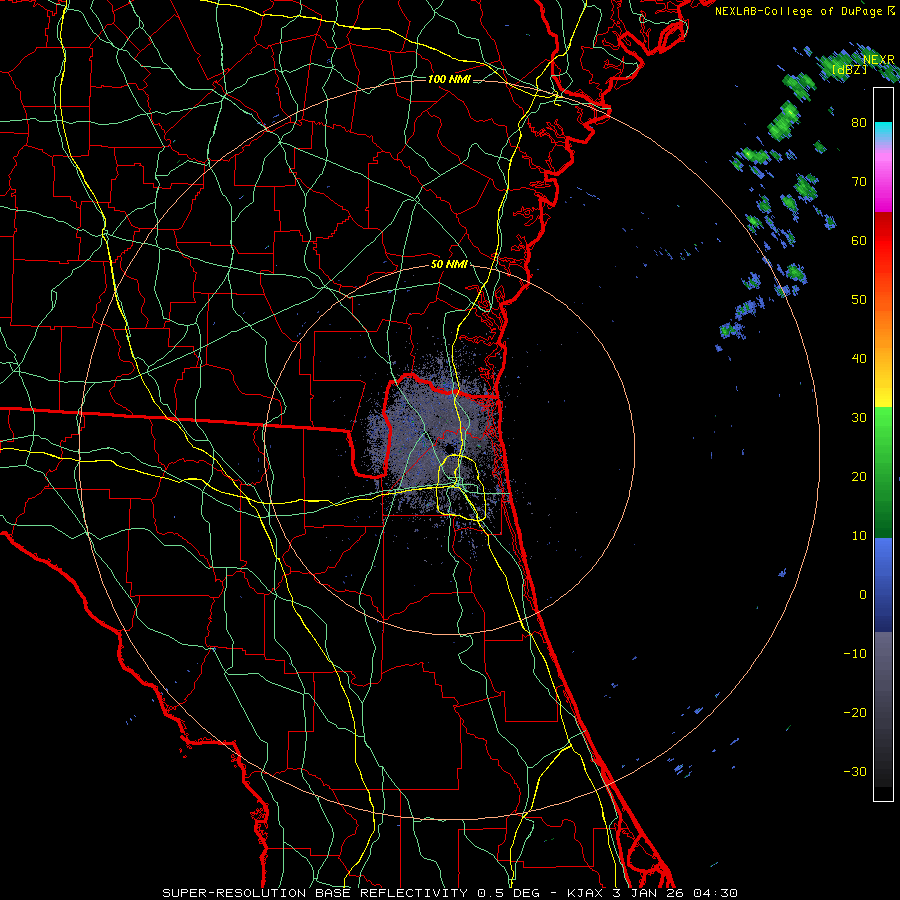Screen dimensions: 900x900
Task: Click the NEXR product label
Action: point(879,59)
